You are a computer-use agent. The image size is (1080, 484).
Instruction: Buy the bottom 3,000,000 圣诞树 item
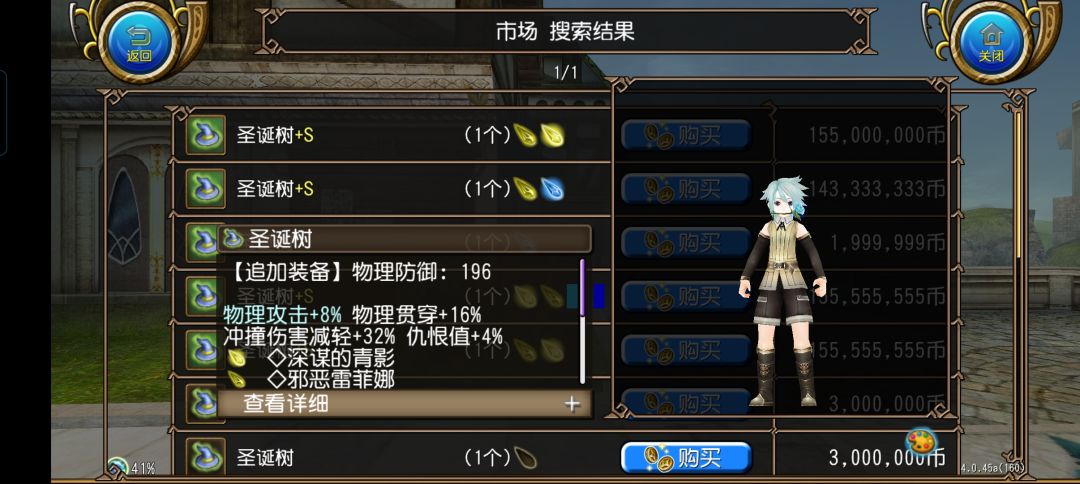(x=685, y=458)
